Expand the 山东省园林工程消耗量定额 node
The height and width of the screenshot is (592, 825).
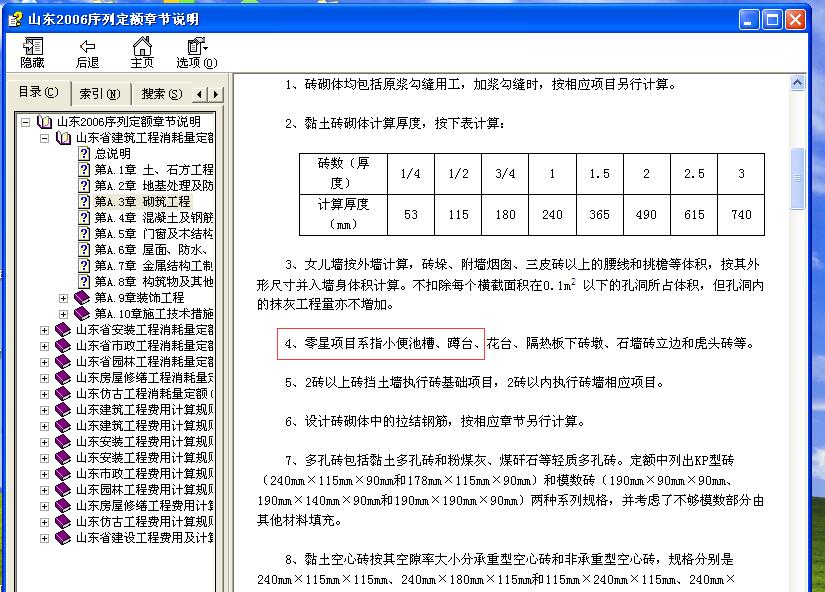[x=44, y=362]
